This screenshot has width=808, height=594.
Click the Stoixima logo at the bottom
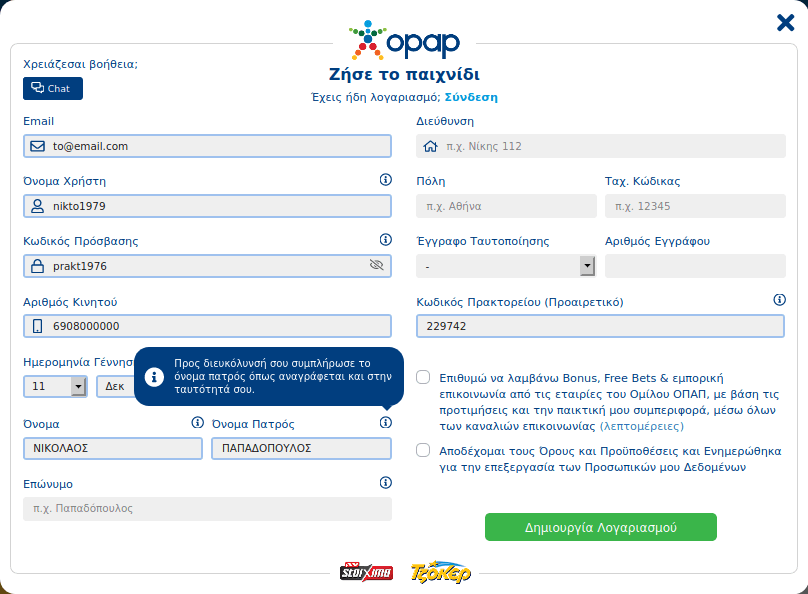pos(366,572)
